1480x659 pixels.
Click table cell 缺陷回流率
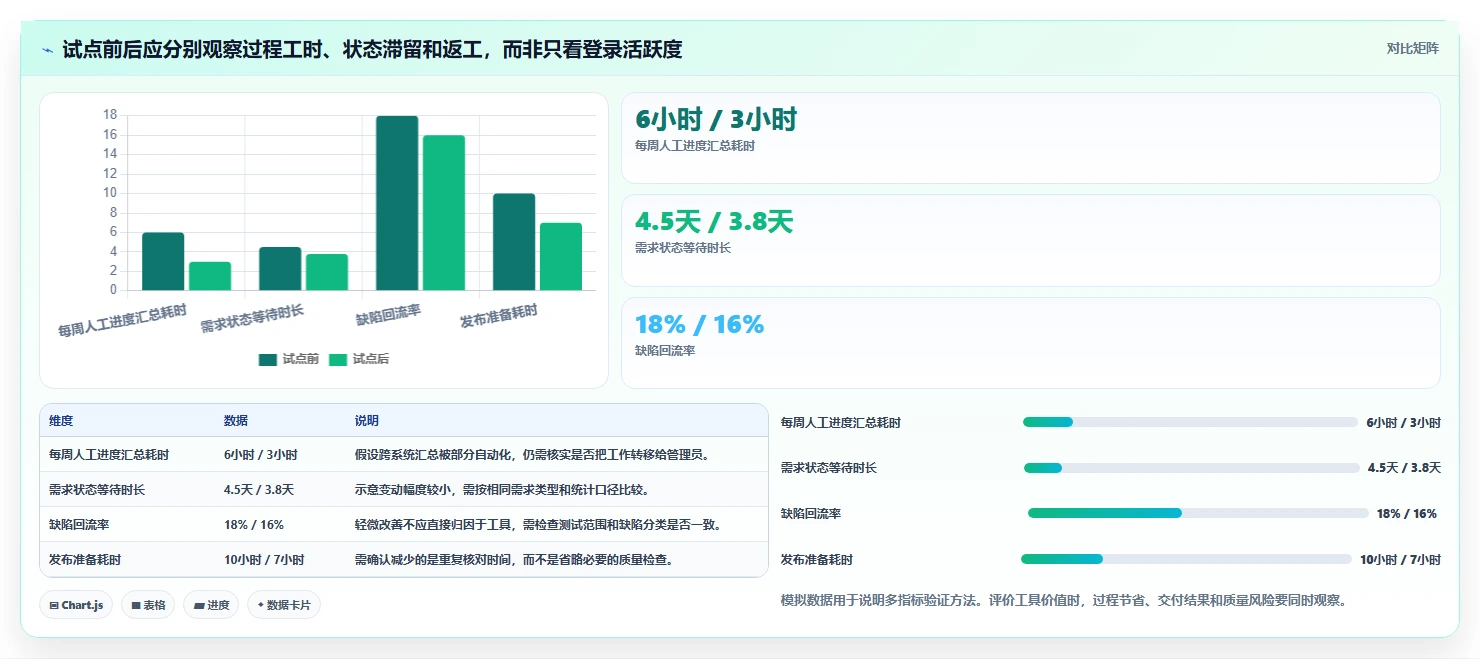tap(79, 524)
